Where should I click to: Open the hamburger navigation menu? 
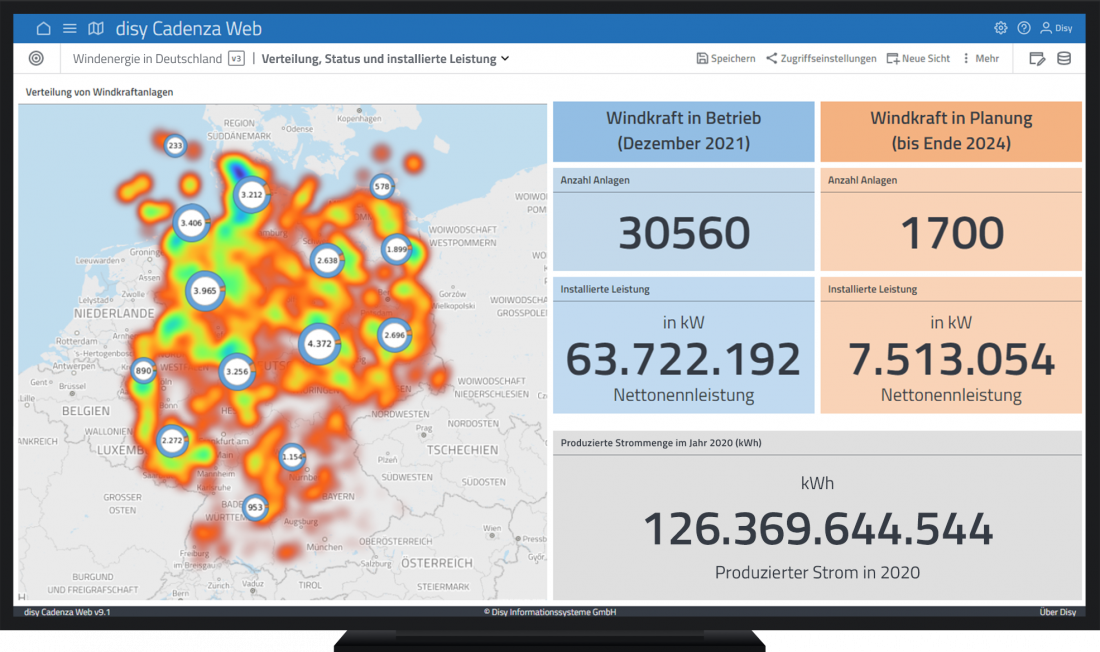tap(70, 29)
